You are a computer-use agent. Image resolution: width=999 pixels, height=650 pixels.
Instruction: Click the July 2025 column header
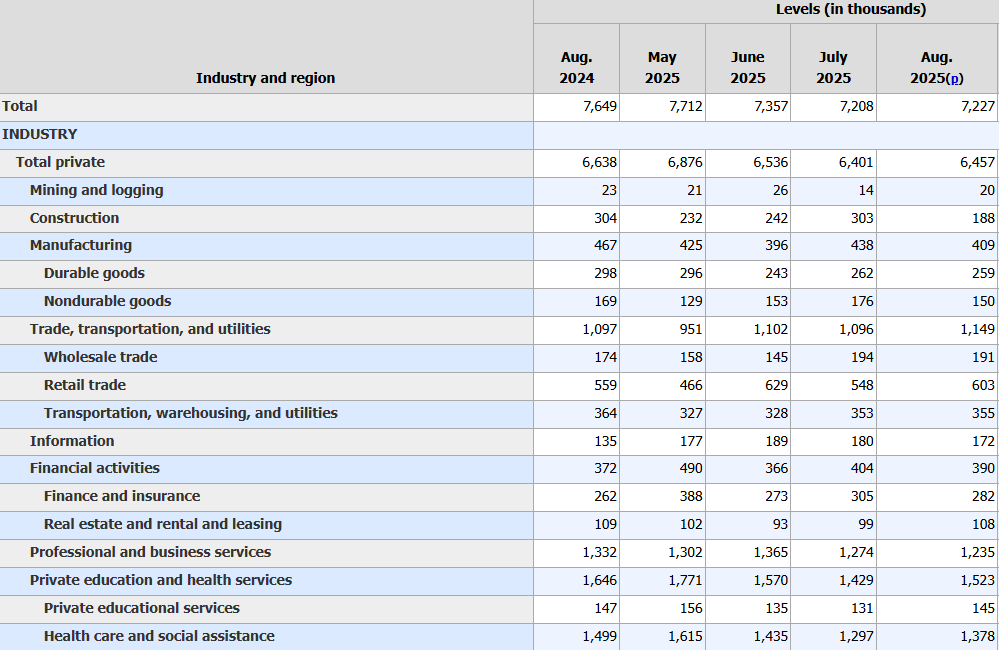833,68
